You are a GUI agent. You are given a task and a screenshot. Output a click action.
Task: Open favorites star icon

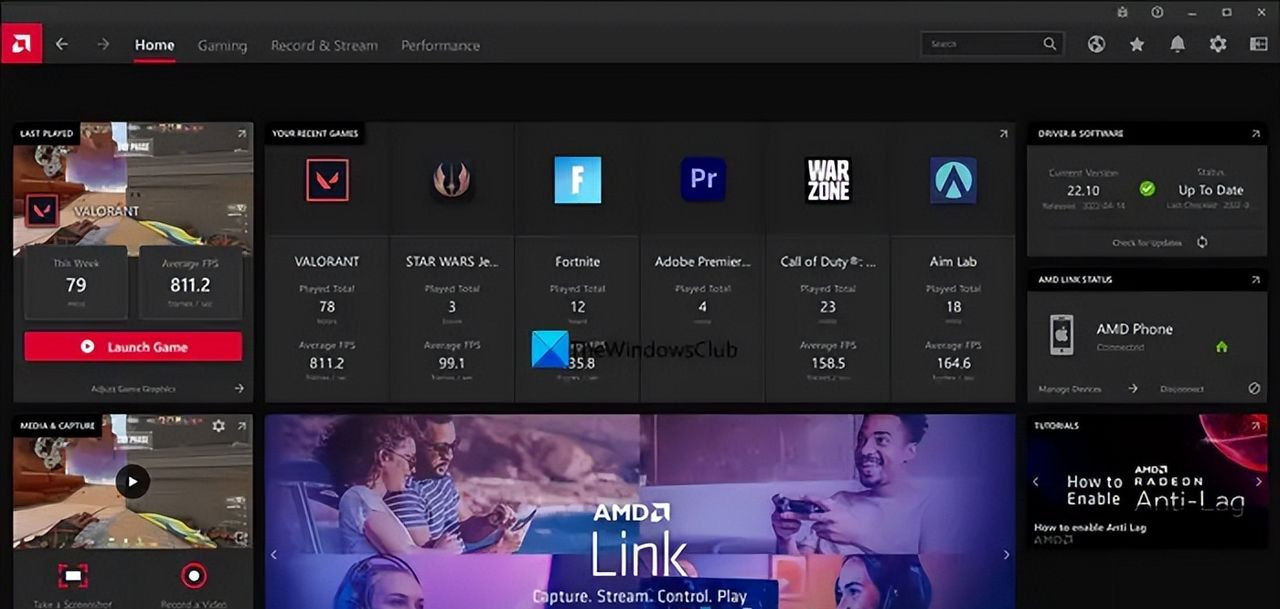click(1137, 44)
